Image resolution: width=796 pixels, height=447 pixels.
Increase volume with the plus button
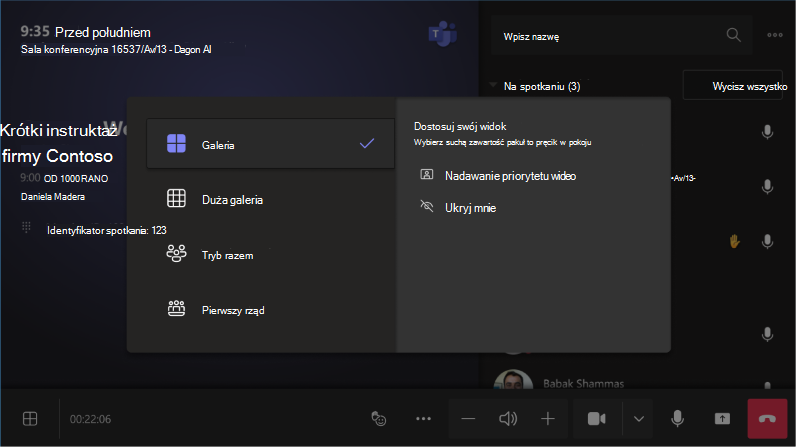[548, 419]
